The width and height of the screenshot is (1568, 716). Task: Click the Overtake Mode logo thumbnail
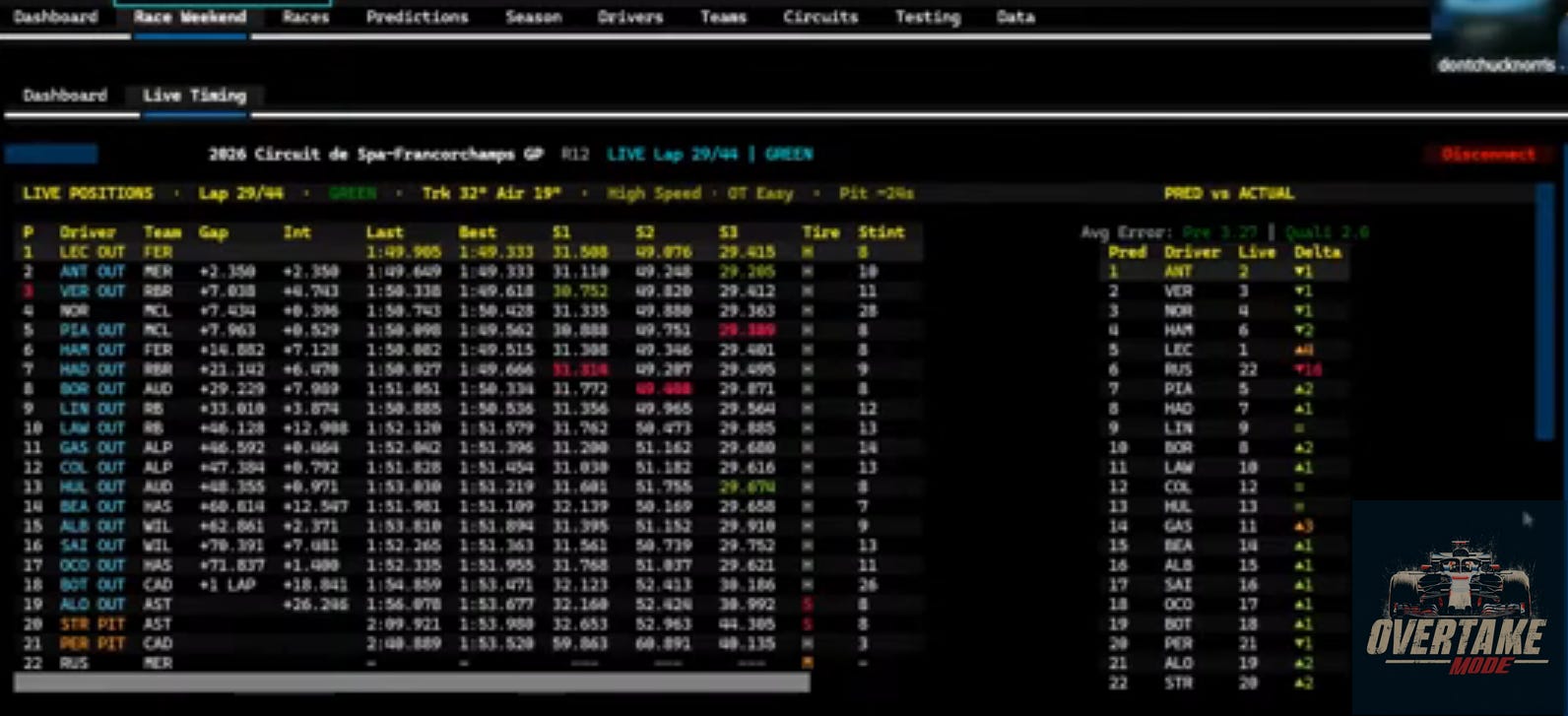(x=1460, y=608)
